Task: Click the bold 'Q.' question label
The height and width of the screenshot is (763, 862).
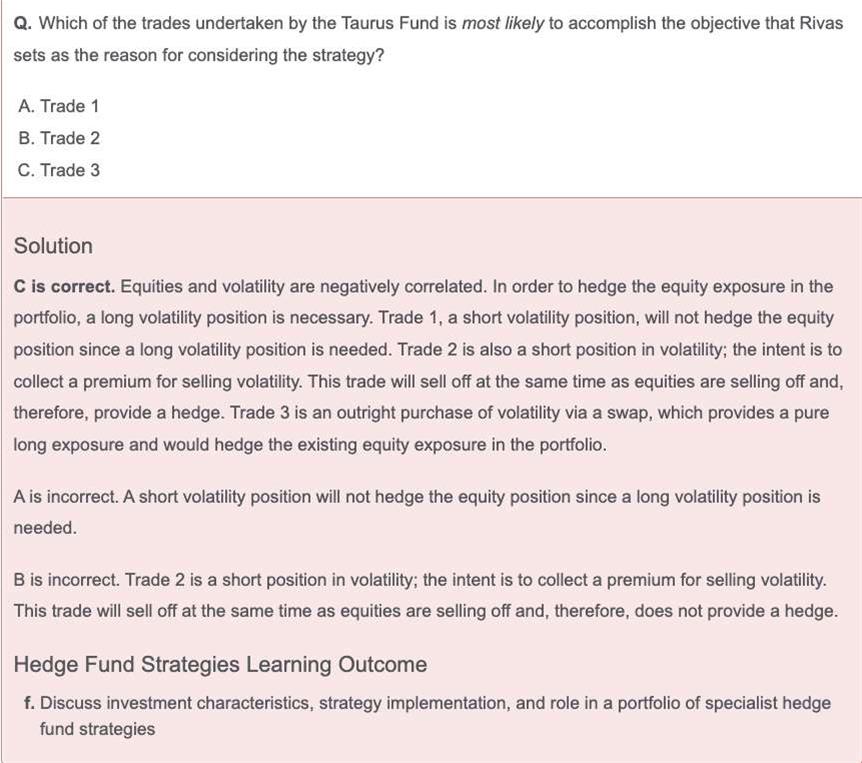Action: (x=22, y=23)
